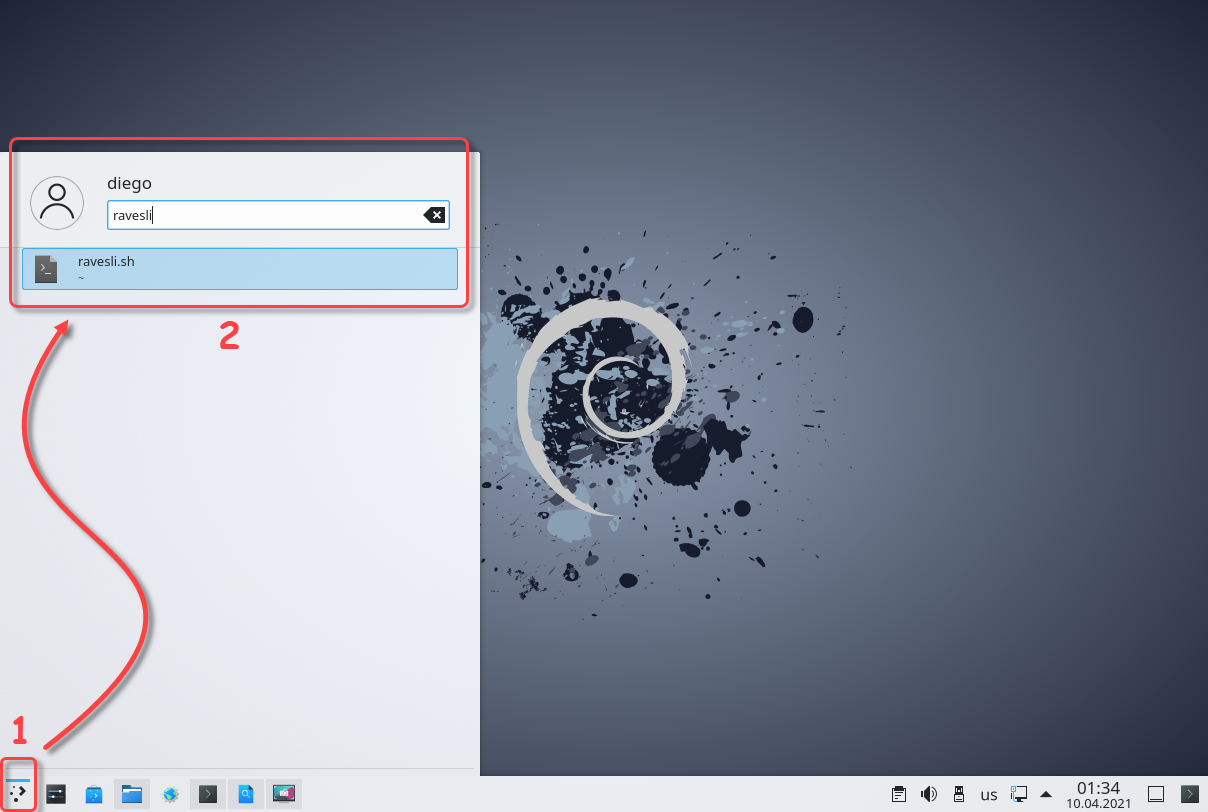Screen dimensions: 1208x812
Task: Open the Konsole terminal task in taskbar
Action: (208, 795)
